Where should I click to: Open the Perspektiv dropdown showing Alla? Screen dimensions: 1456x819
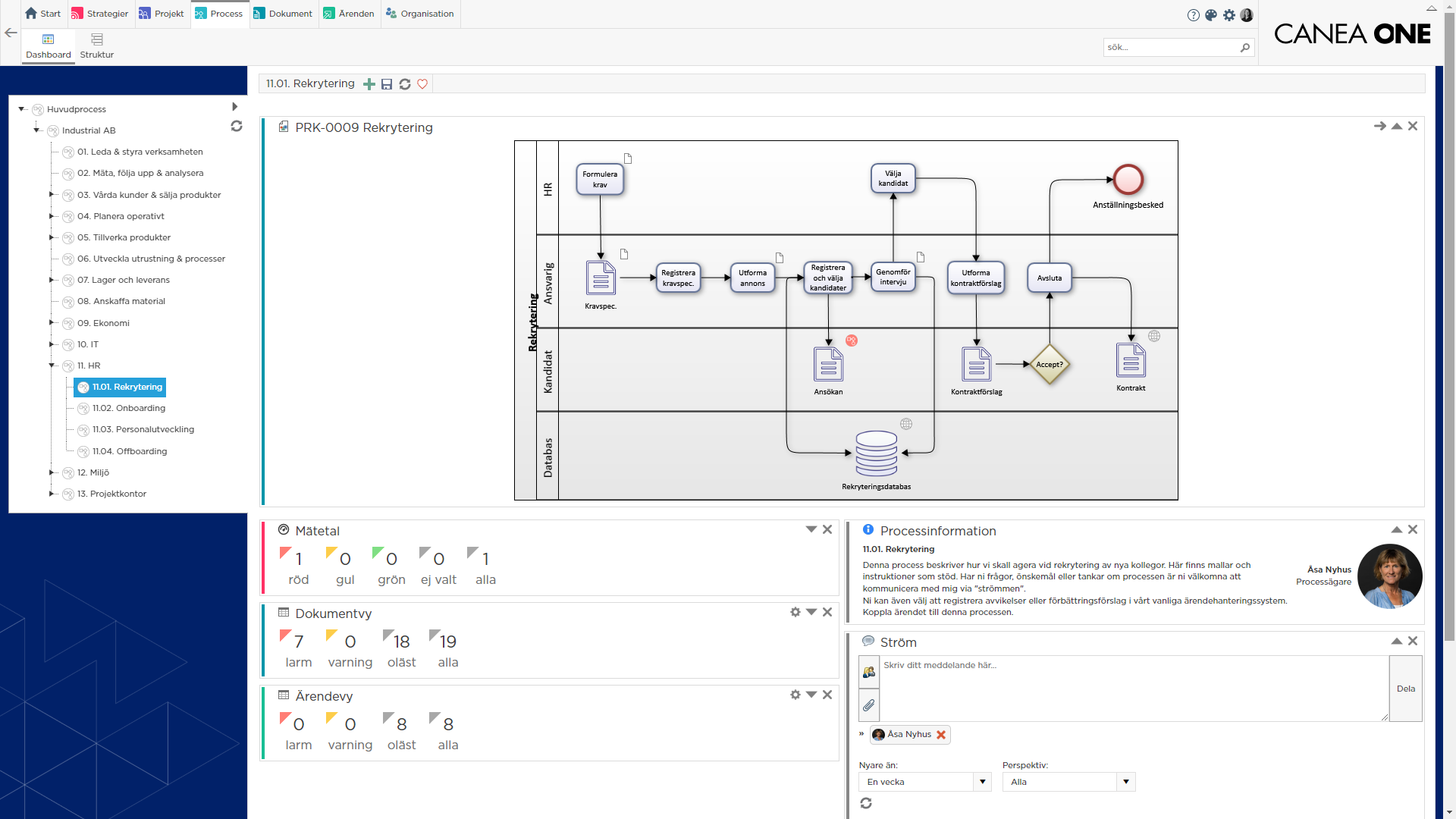tap(1127, 781)
